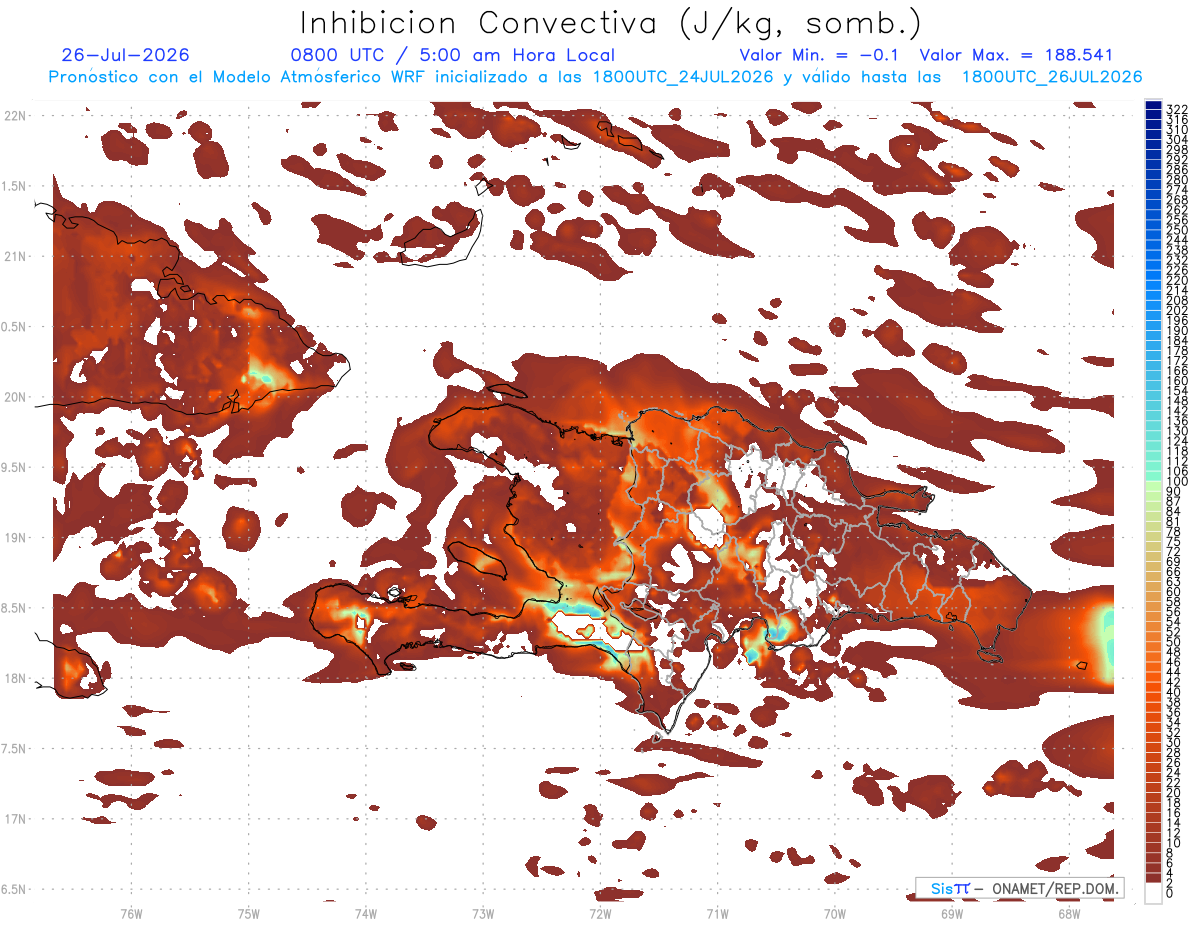Click the '20N' latitude label
Viewport: 1200px width, 927px height.
click(x=14, y=397)
